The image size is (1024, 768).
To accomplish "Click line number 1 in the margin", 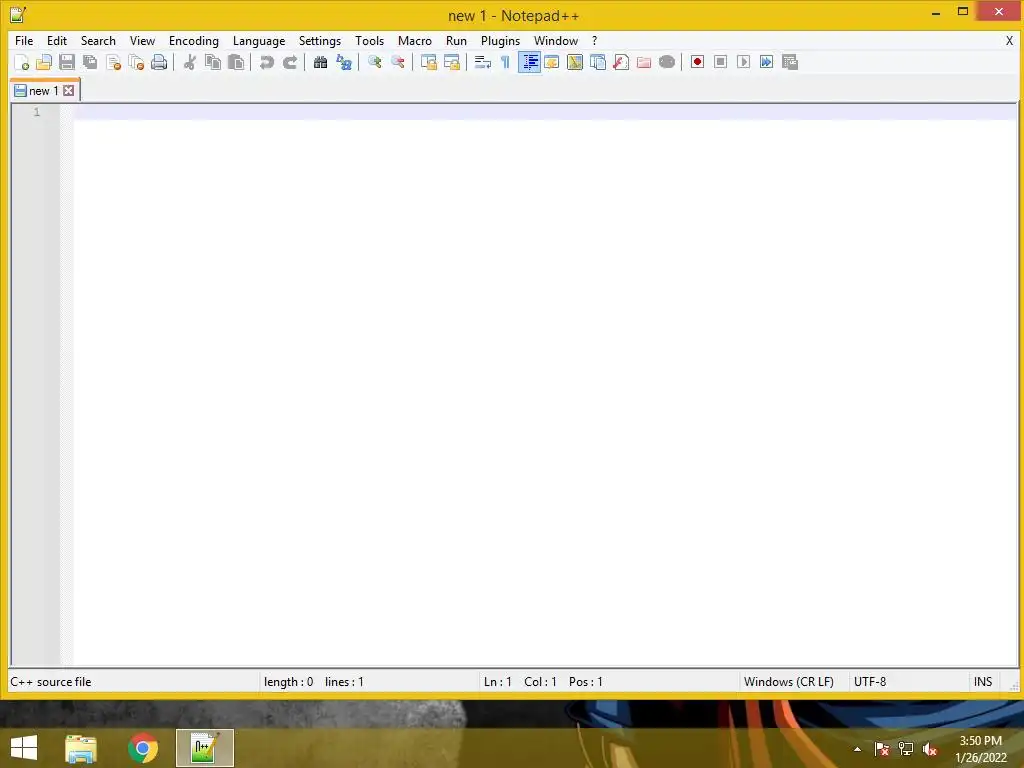I will coord(37,112).
